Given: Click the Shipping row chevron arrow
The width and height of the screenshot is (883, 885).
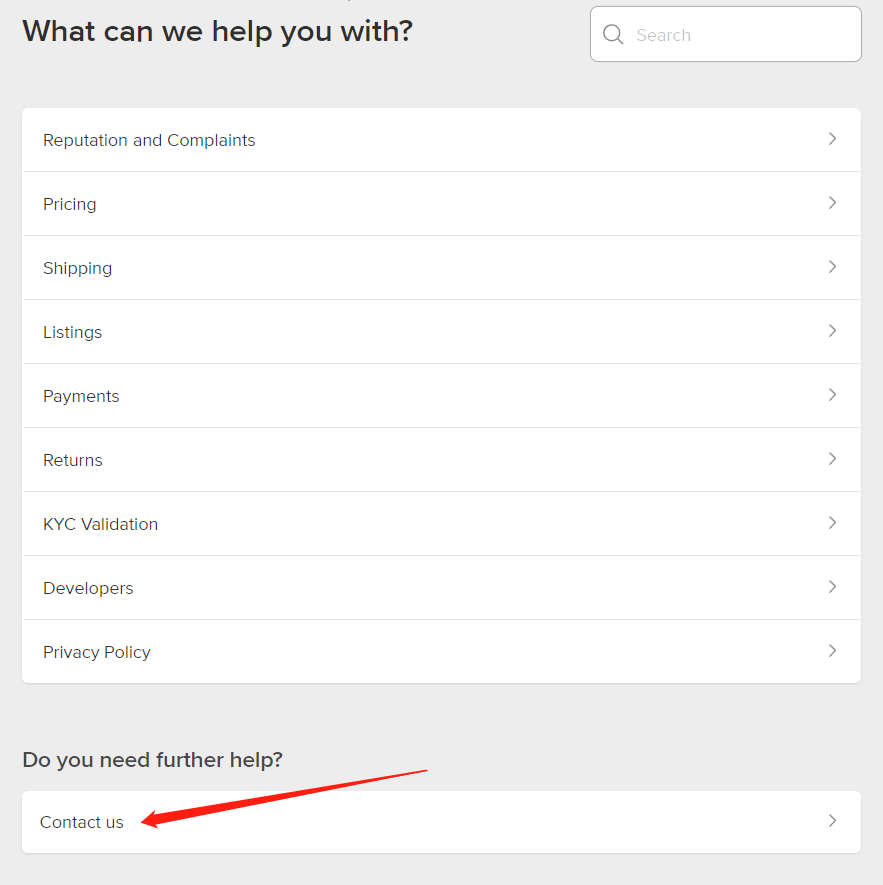Looking at the screenshot, I should click(x=832, y=267).
